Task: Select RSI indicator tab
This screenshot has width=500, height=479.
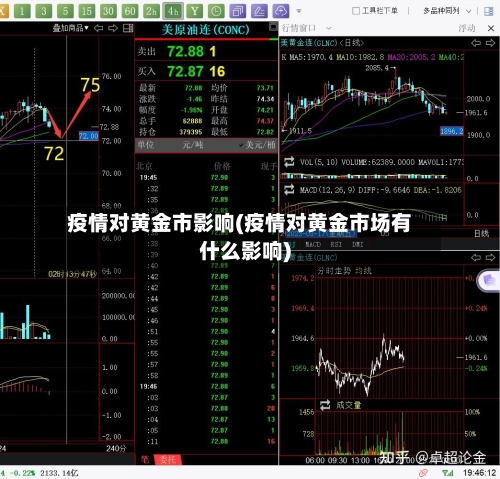Action: point(336,244)
